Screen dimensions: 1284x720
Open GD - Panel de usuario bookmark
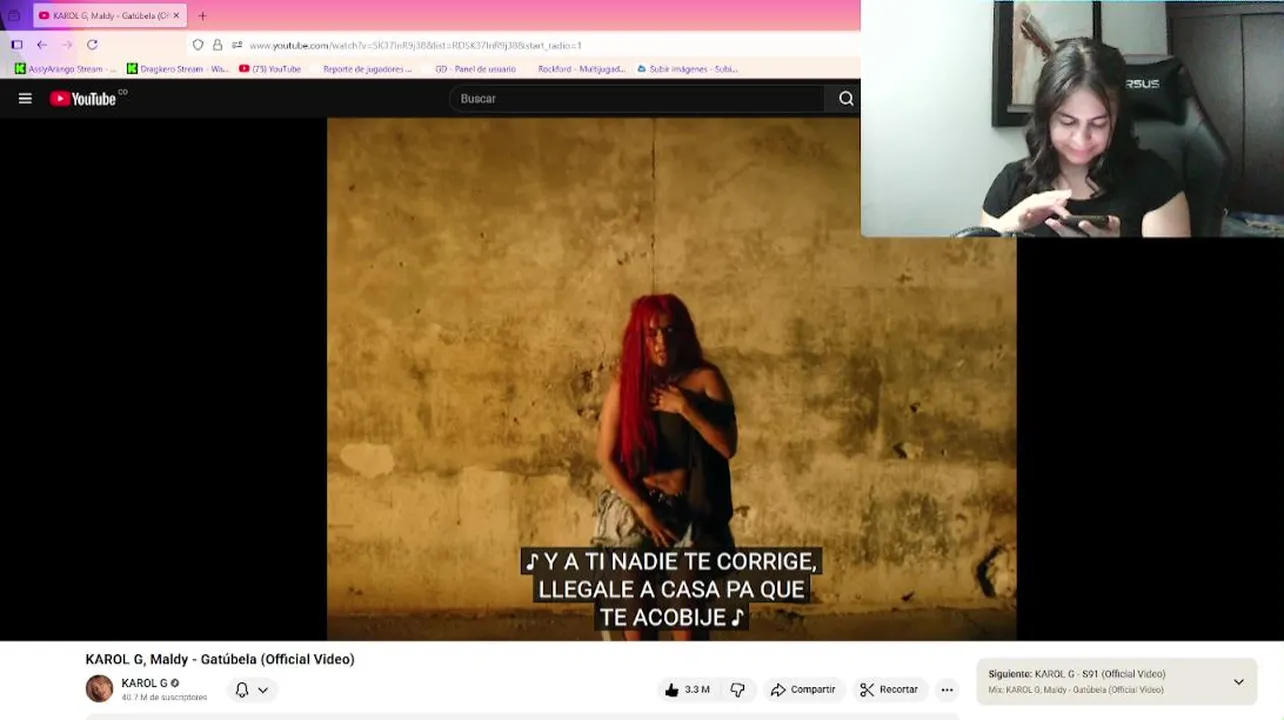[x=474, y=69]
